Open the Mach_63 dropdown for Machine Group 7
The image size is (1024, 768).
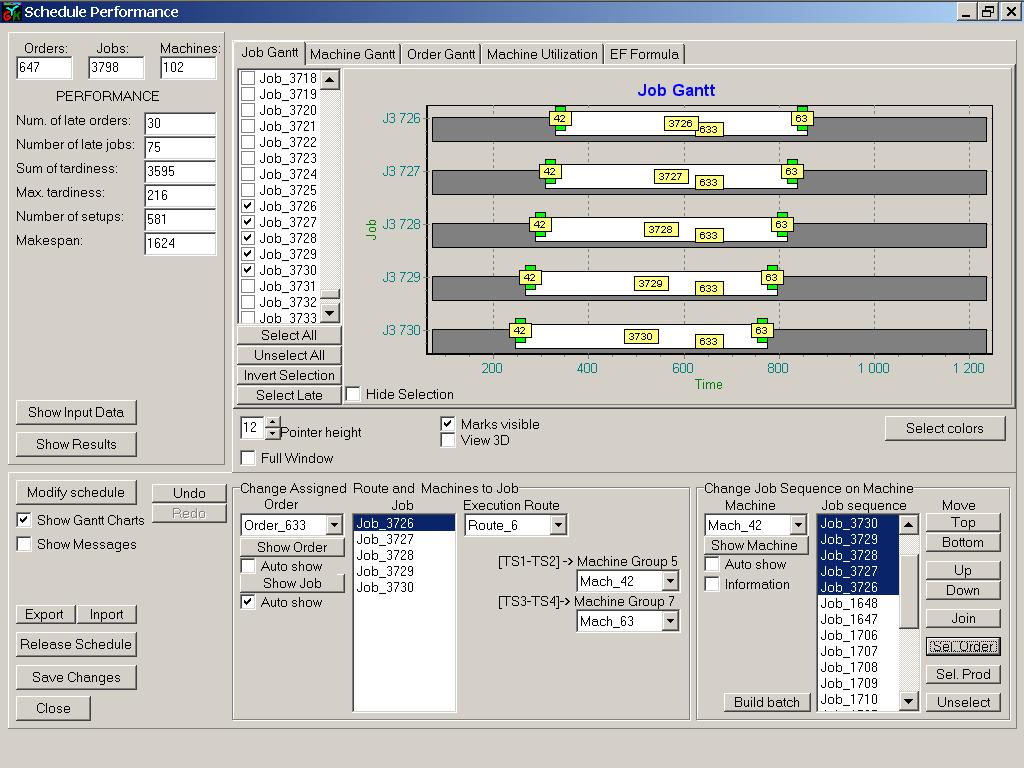pyautogui.click(x=670, y=621)
